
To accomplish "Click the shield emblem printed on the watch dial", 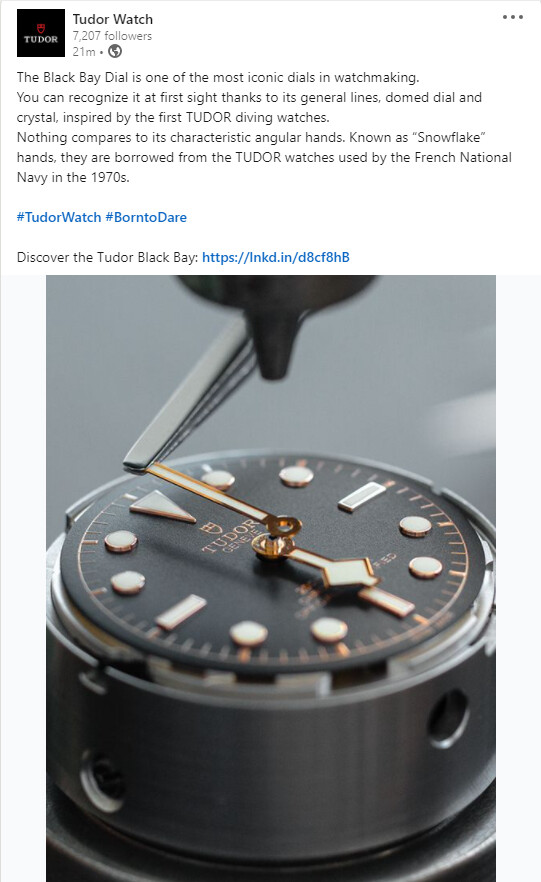I will [x=209, y=528].
